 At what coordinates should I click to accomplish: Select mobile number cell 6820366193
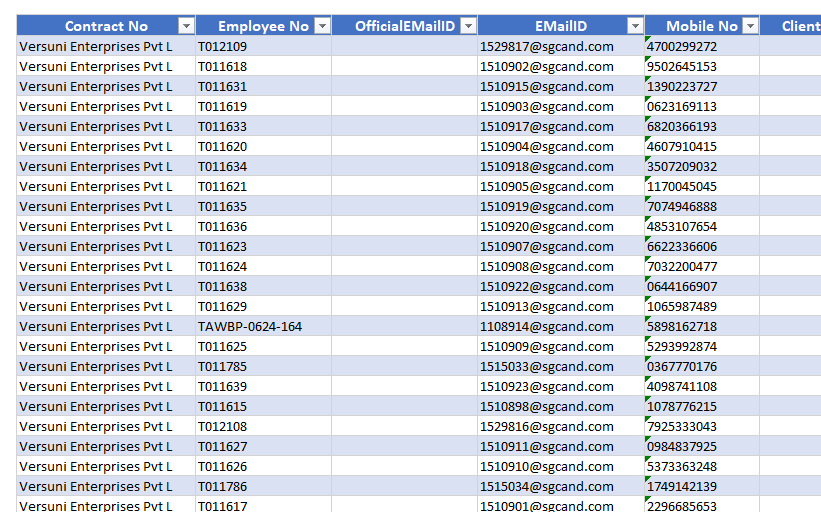click(x=702, y=126)
